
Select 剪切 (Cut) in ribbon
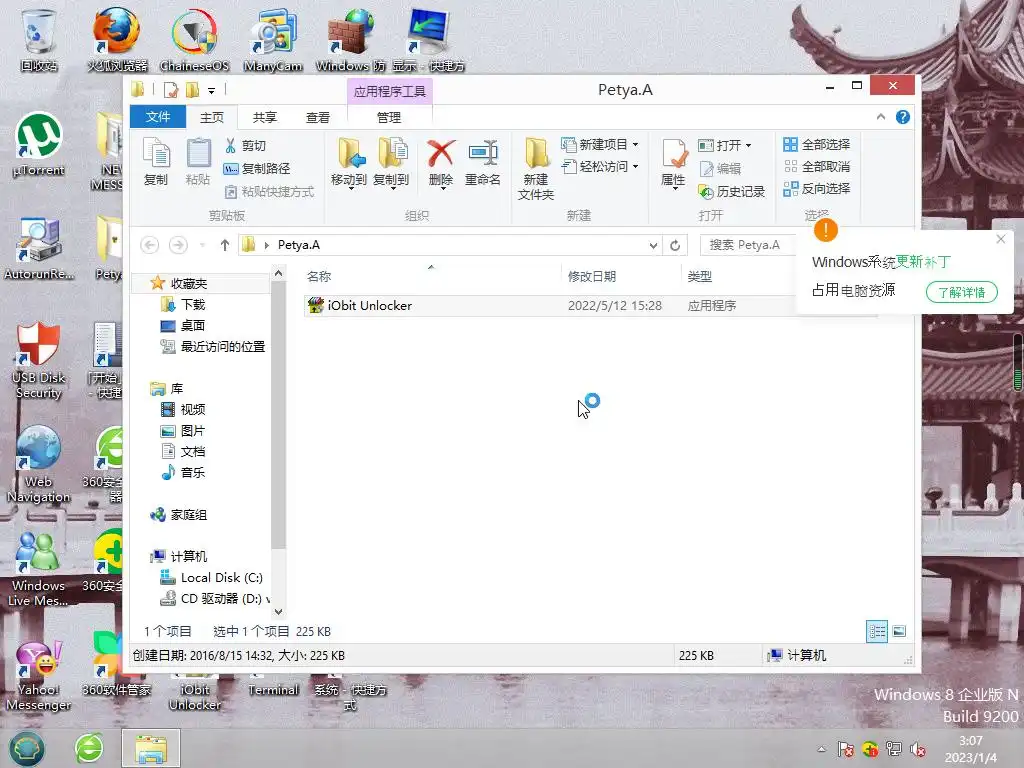[246, 145]
